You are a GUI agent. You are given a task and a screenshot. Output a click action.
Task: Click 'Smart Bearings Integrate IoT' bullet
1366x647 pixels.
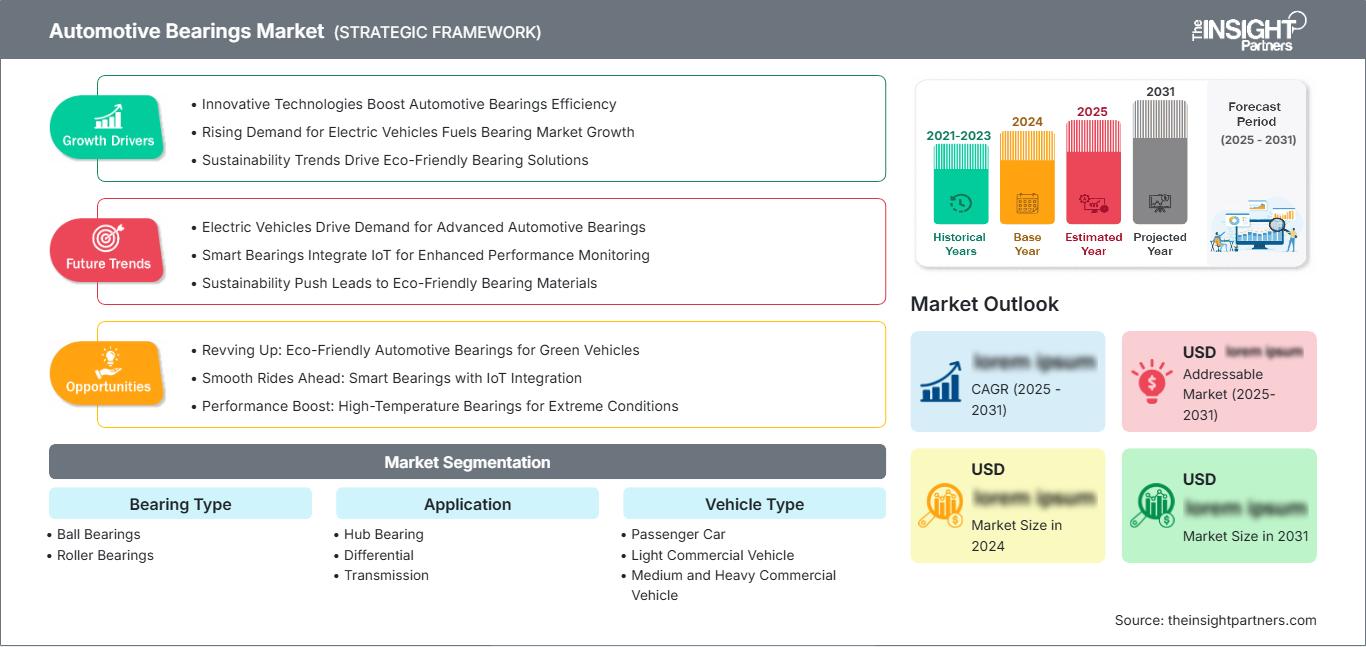coord(426,255)
